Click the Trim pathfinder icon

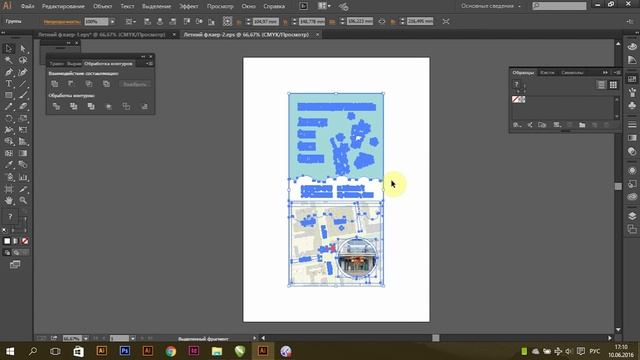click(x=73, y=106)
